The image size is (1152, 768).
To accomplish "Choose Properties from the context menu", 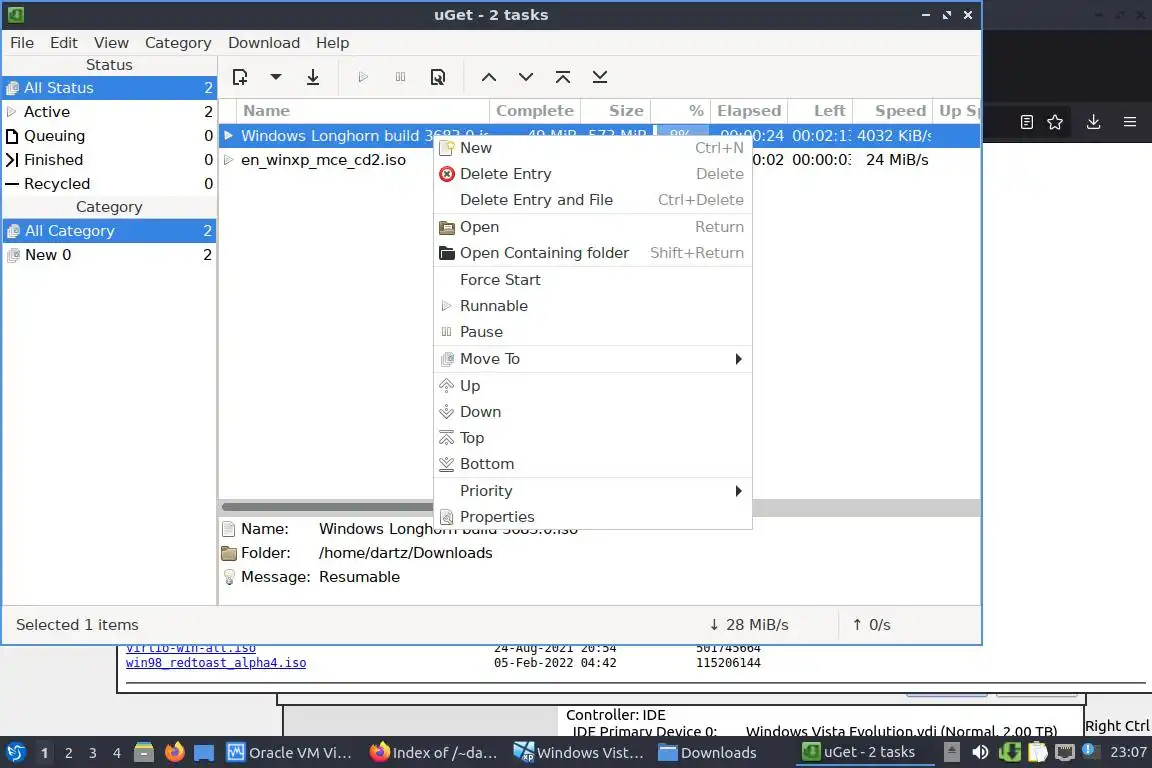I will pyautogui.click(x=593, y=517).
